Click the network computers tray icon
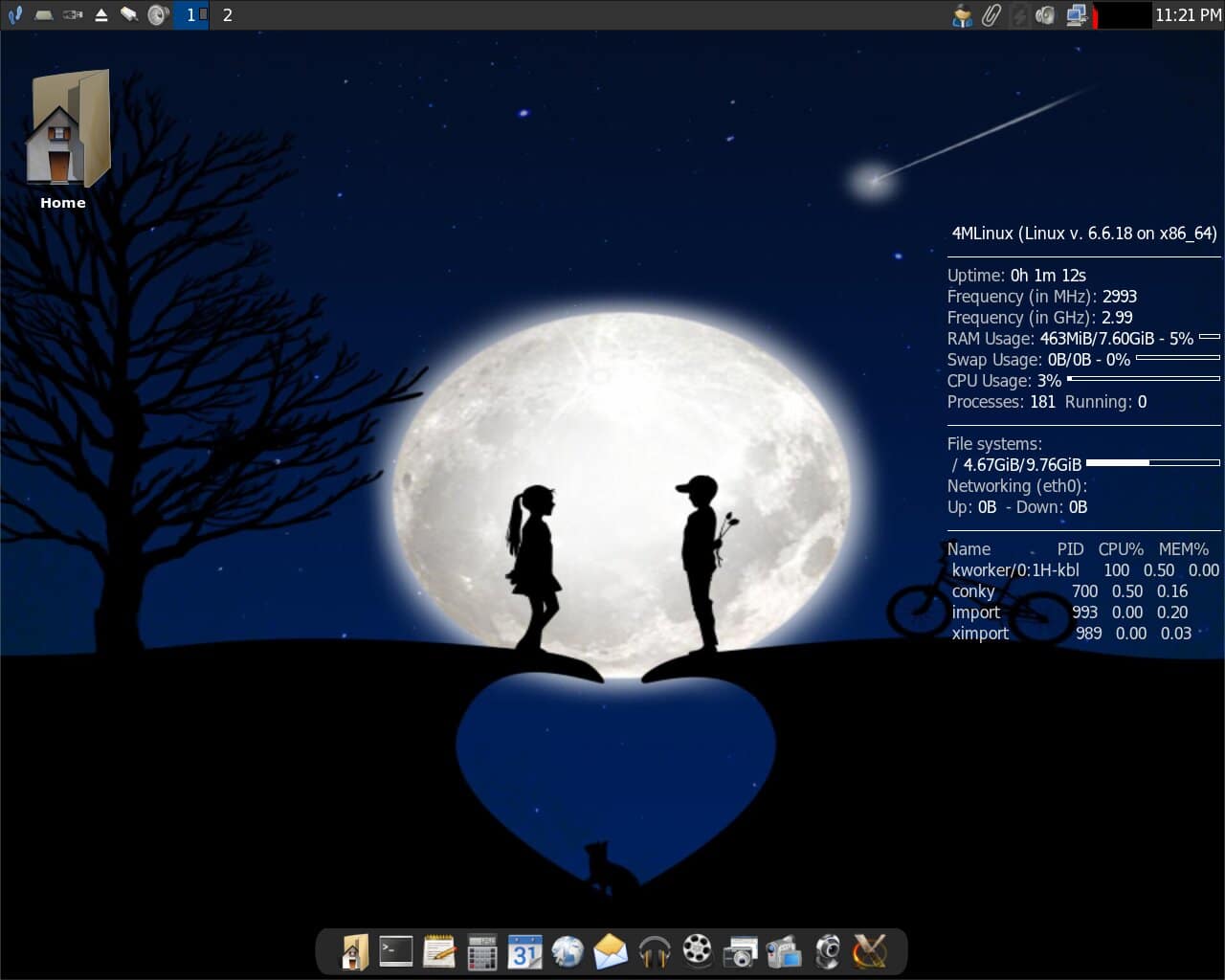Viewport: 1225px width, 980px height. [1076, 15]
